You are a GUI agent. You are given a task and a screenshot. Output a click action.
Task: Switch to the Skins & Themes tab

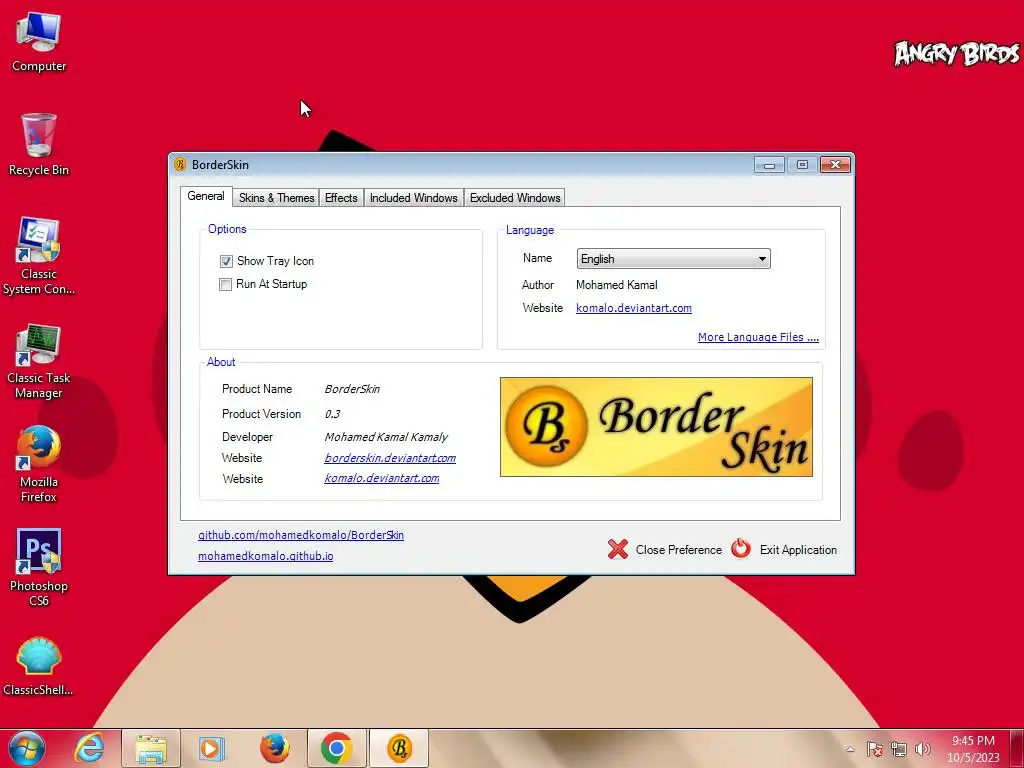point(276,198)
